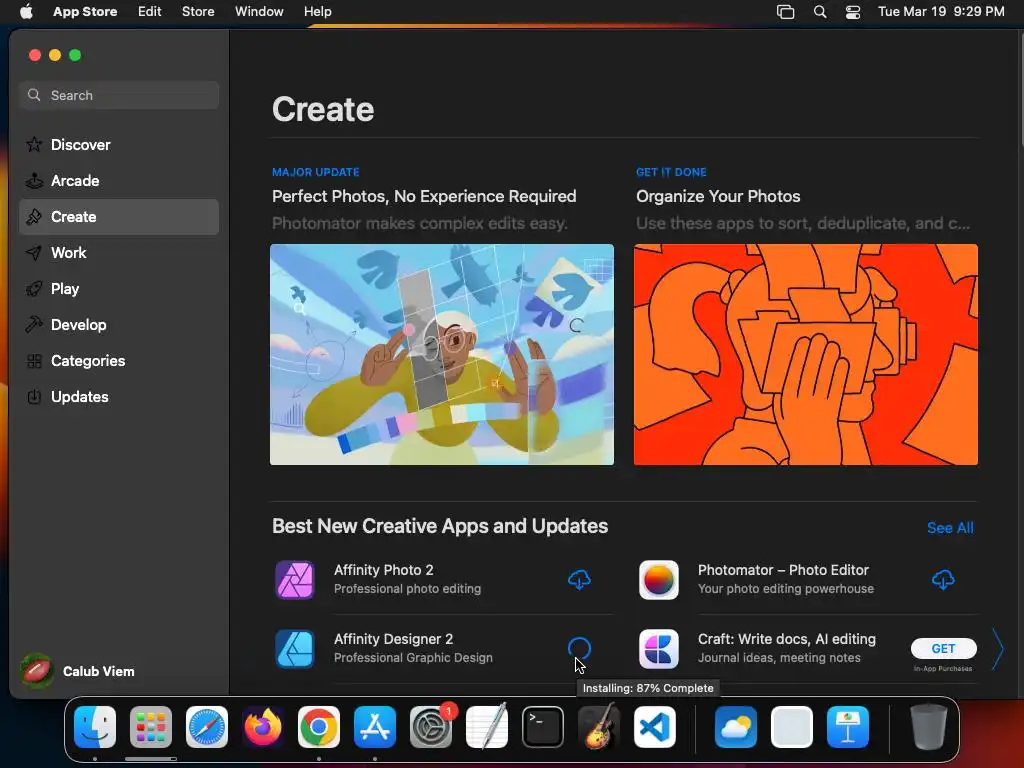Image resolution: width=1024 pixels, height=768 pixels.
Task: Select the Create sidebar item
Action: click(119, 217)
